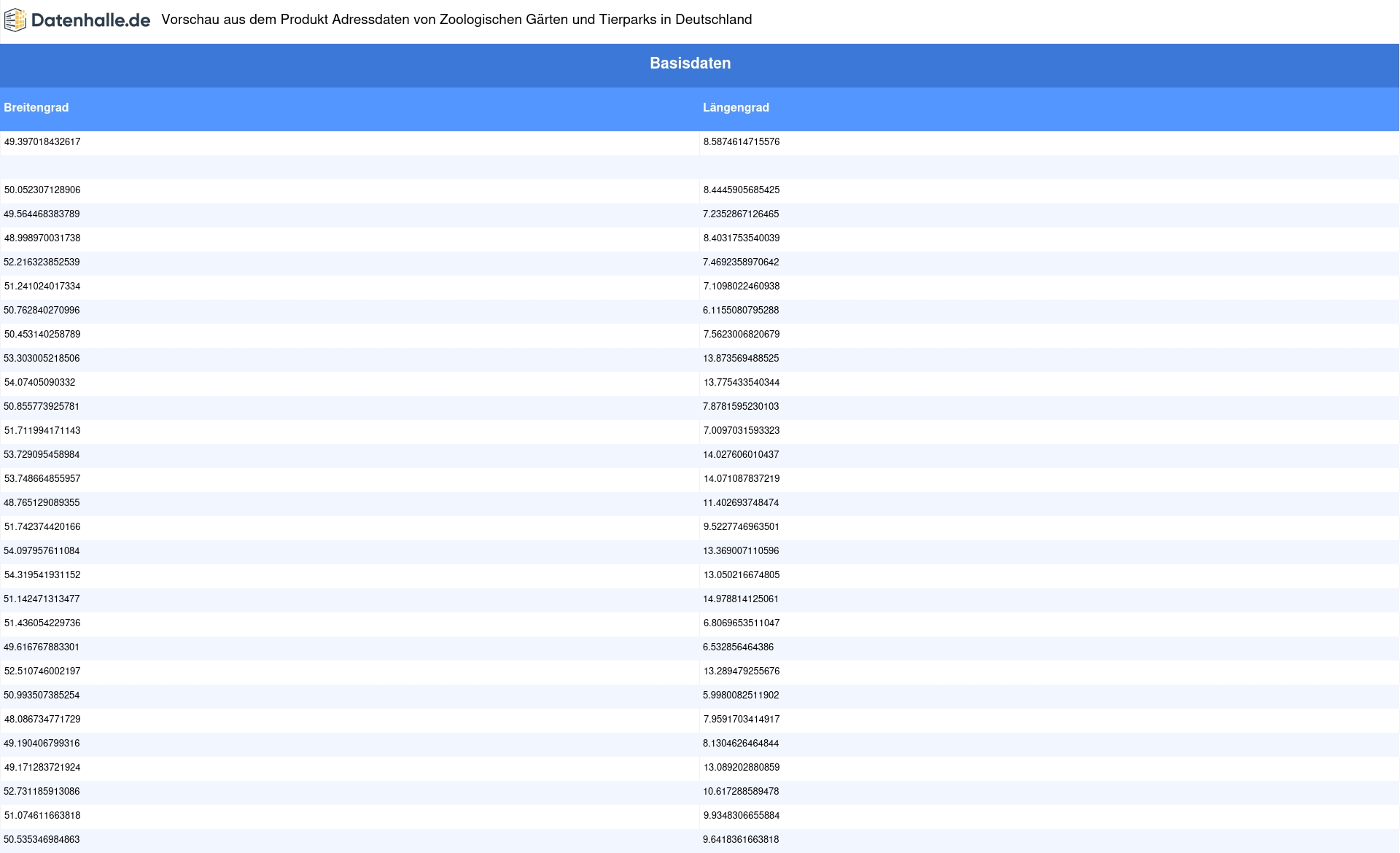Click the empty second table row
1400x853 pixels.
point(350,167)
